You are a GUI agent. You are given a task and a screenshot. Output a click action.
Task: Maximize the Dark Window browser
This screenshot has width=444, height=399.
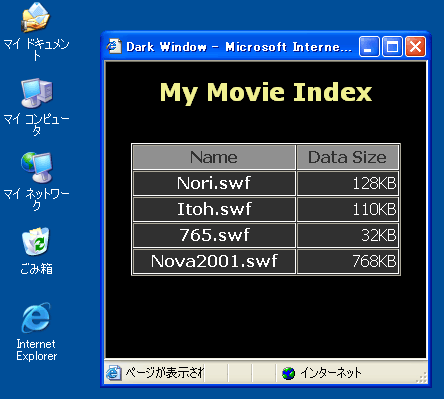click(x=392, y=47)
